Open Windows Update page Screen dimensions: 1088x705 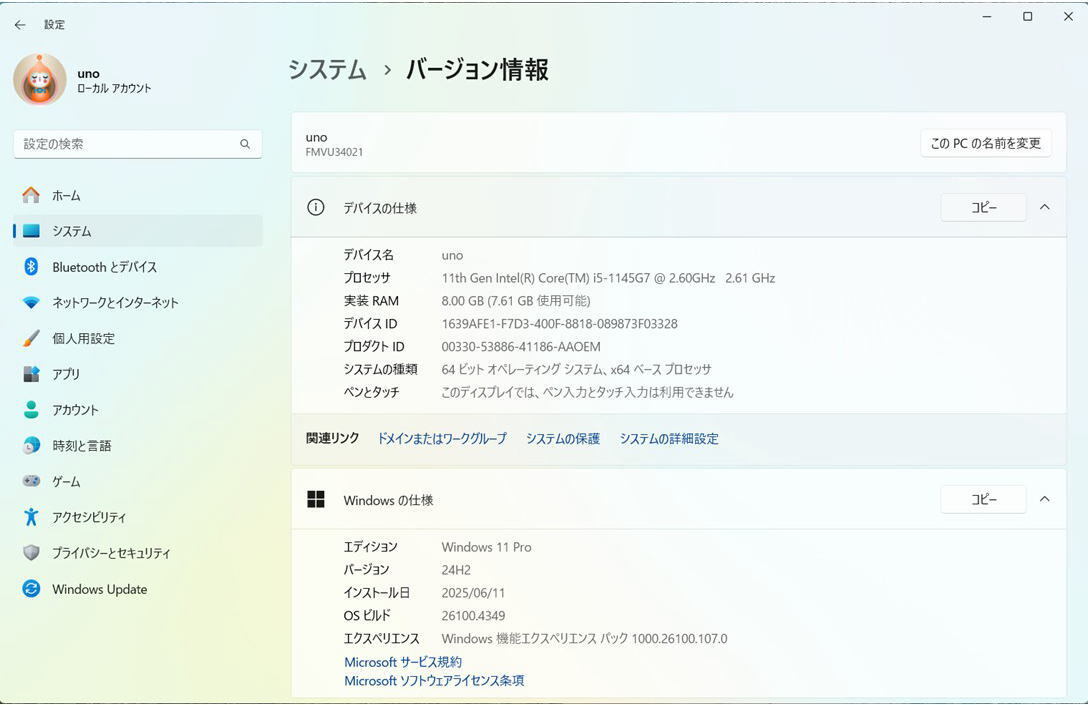point(138,589)
